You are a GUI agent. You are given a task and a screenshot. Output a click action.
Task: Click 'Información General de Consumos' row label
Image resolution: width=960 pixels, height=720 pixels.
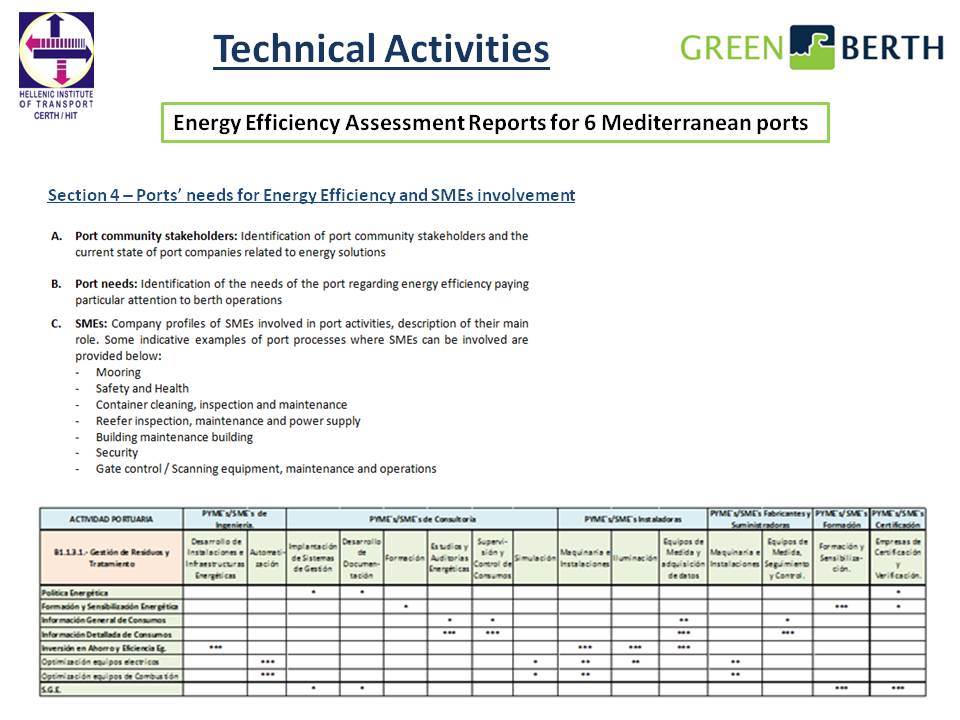coord(111,620)
